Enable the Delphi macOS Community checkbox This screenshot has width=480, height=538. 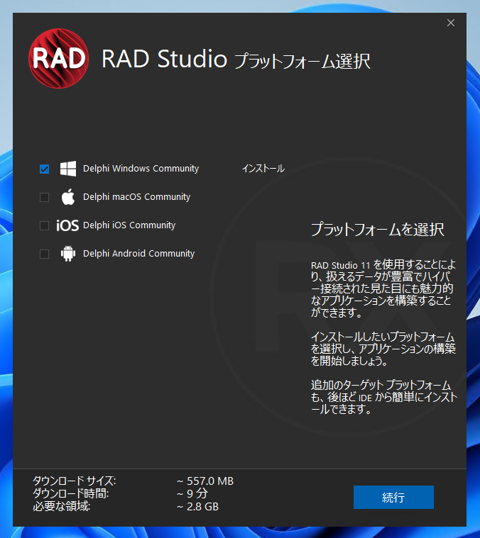pos(44,197)
